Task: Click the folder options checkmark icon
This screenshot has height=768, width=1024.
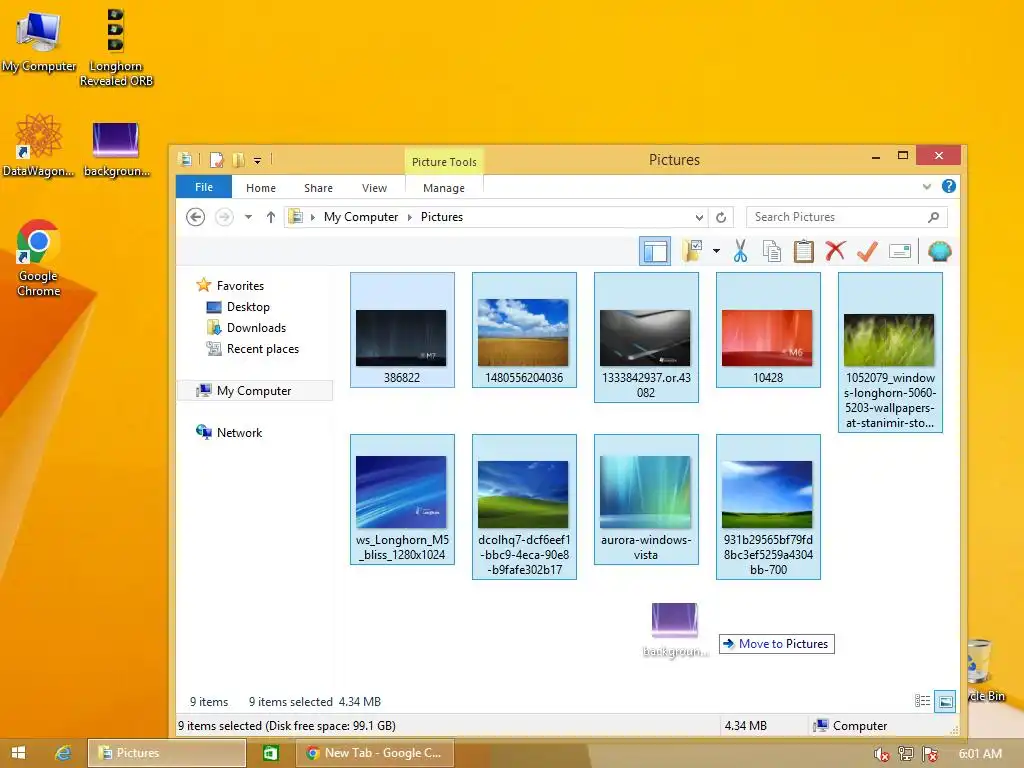Action: [692, 251]
